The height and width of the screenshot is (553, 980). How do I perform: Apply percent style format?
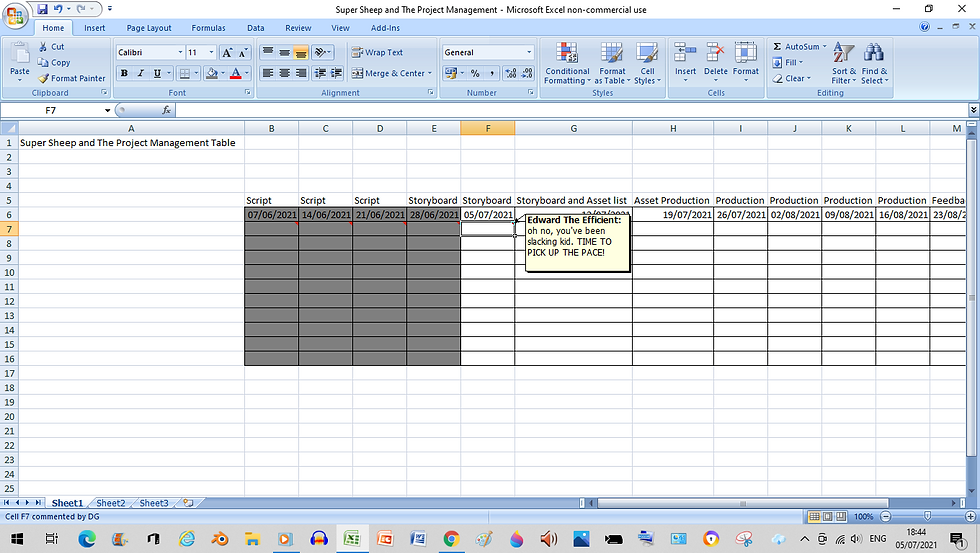click(x=475, y=73)
